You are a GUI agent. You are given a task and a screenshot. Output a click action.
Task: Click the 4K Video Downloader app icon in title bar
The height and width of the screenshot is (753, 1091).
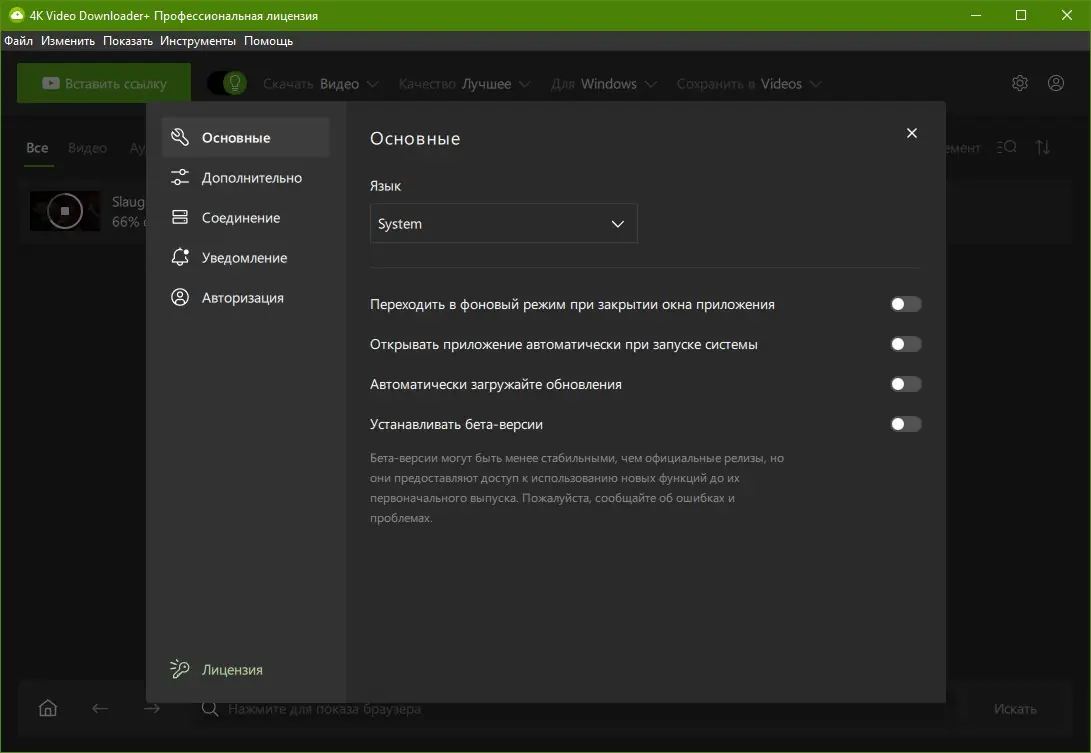pos(16,15)
